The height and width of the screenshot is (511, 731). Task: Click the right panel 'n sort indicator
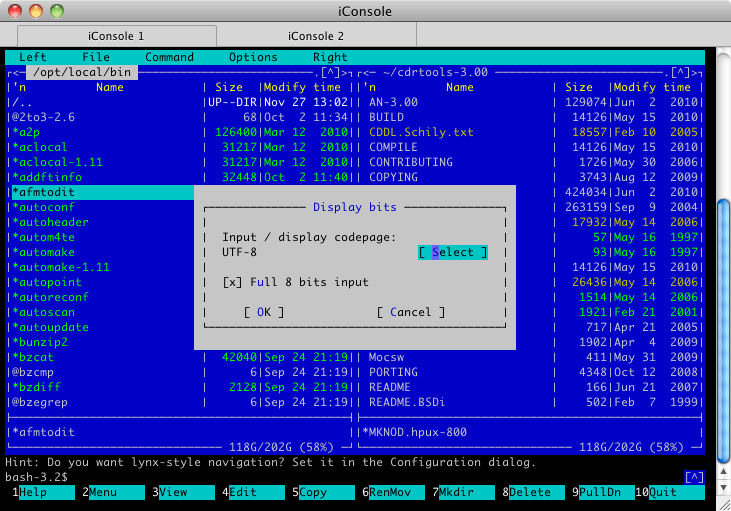pyautogui.click(x=369, y=87)
